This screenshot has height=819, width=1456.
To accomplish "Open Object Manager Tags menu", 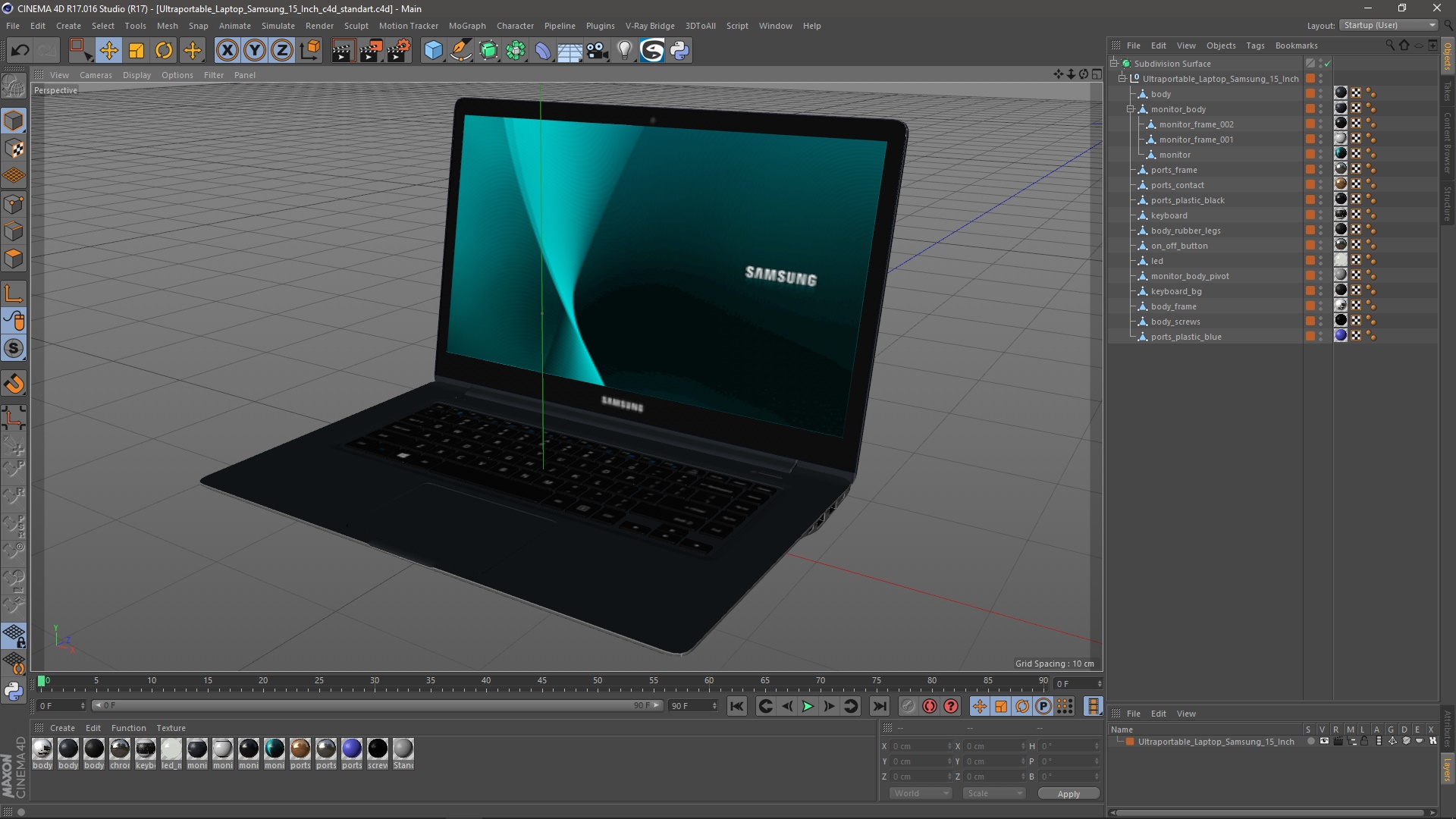I will [1255, 45].
